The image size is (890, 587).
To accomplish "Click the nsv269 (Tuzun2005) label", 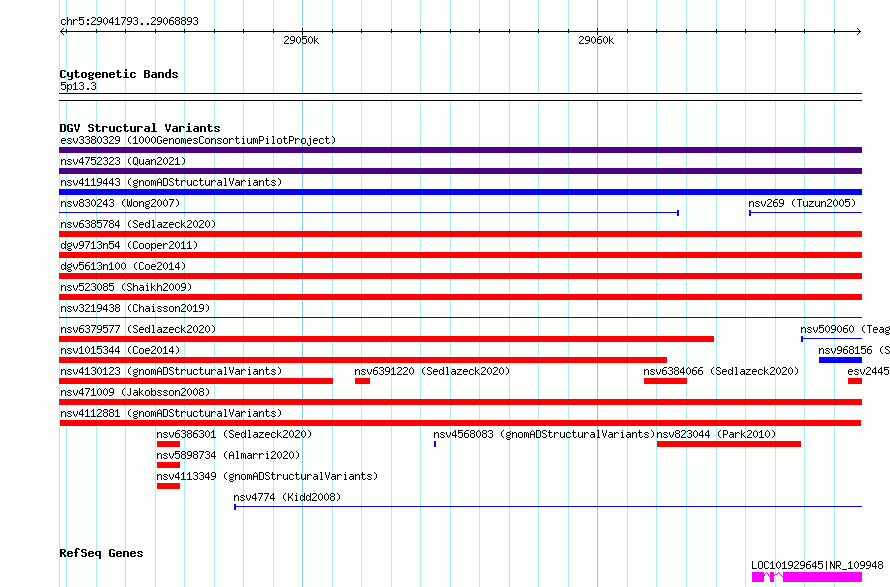I will pos(802,203).
